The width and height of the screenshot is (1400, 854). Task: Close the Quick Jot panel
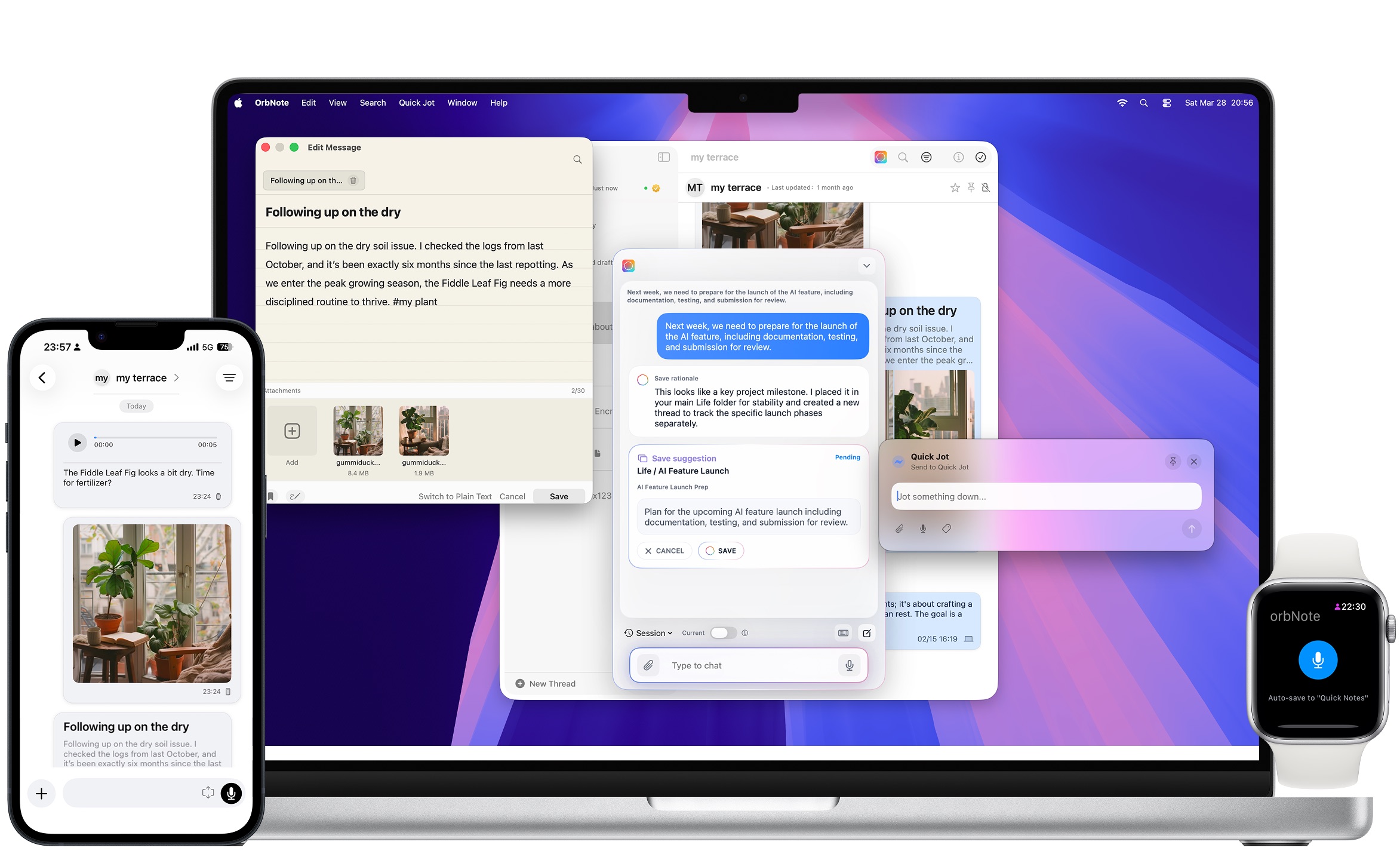[1193, 462]
